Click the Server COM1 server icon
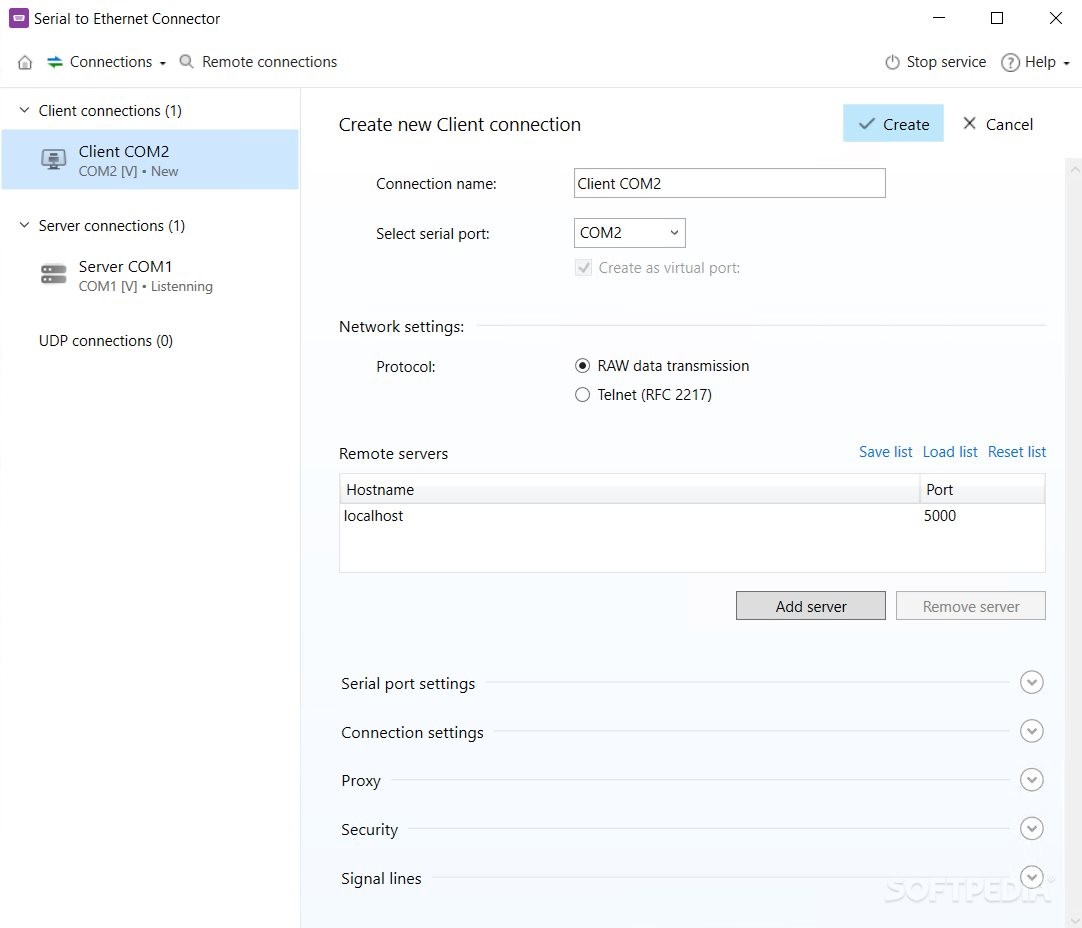This screenshot has height=928, width=1082. coord(54,274)
